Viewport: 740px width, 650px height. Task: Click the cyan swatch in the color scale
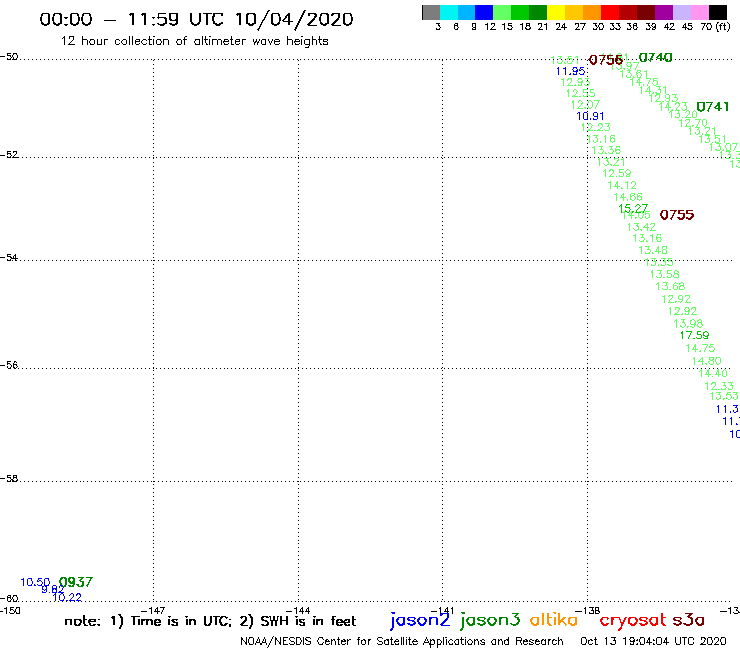pyautogui.click(x=449, y=12)
